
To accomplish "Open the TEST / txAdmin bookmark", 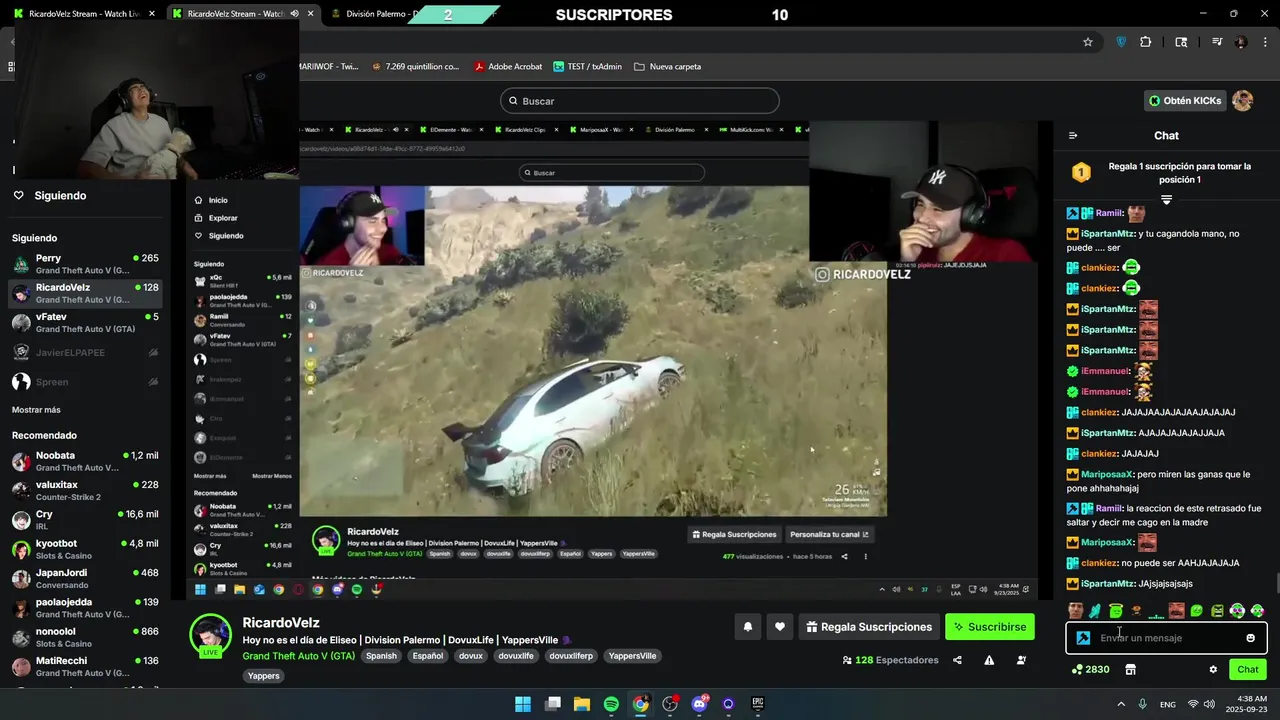I will tap(586, 67).
